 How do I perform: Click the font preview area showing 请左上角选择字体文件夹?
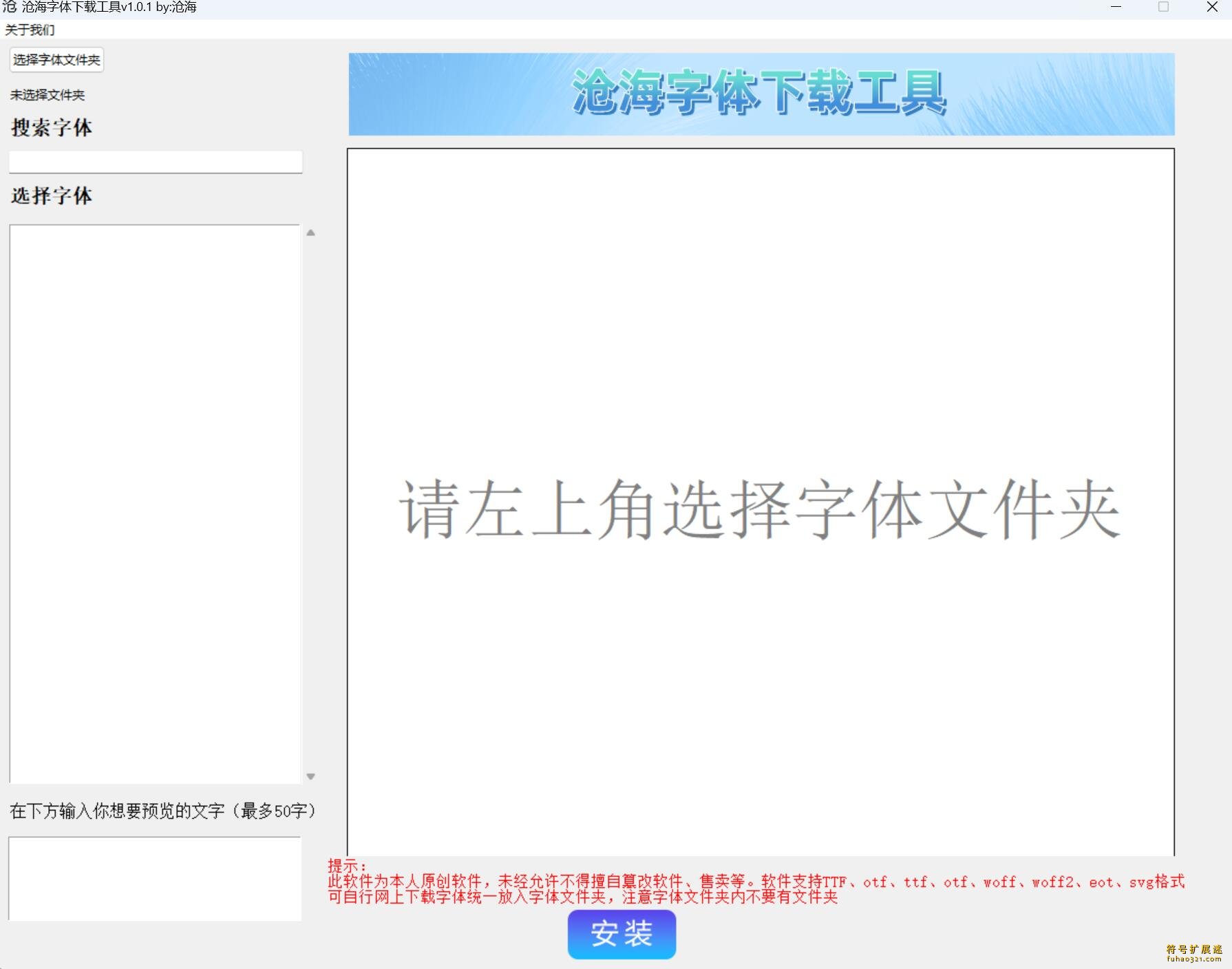click(761, 502)
